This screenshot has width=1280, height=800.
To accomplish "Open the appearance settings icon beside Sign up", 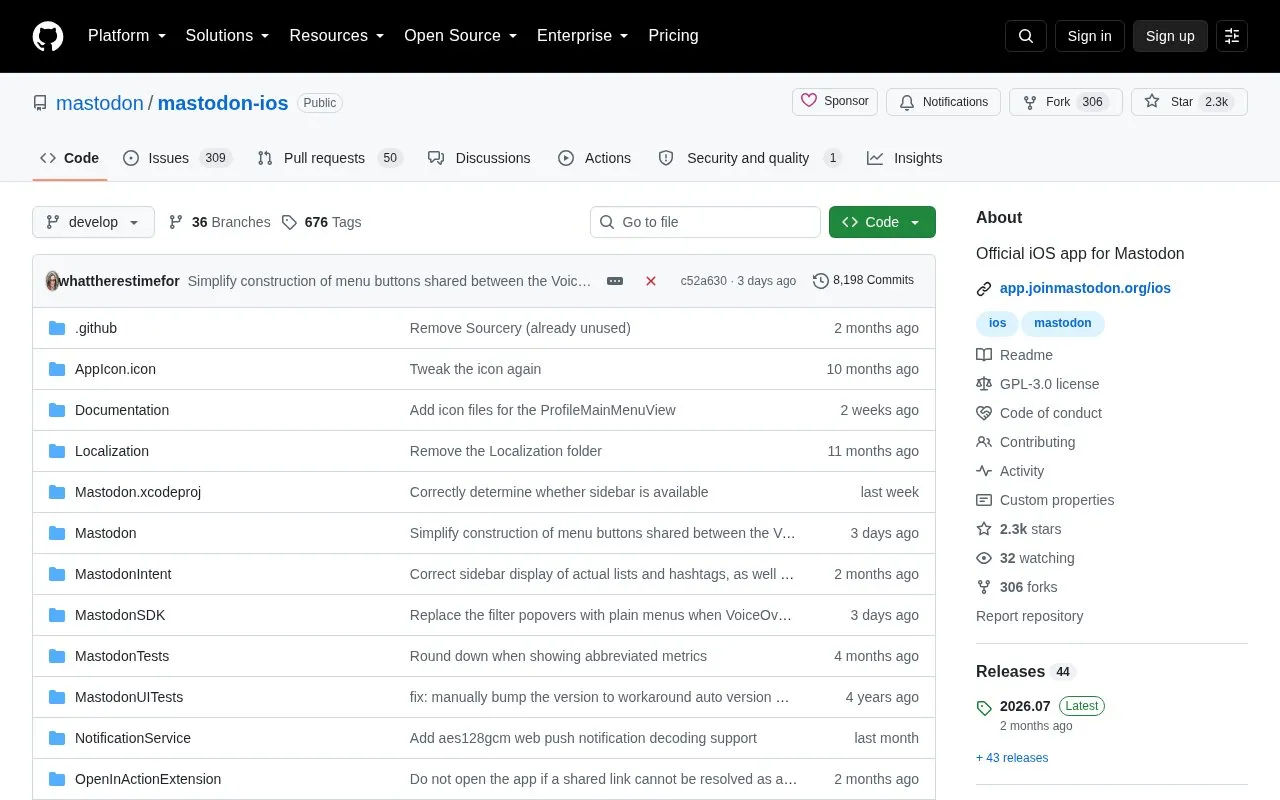I will 1232,36.
